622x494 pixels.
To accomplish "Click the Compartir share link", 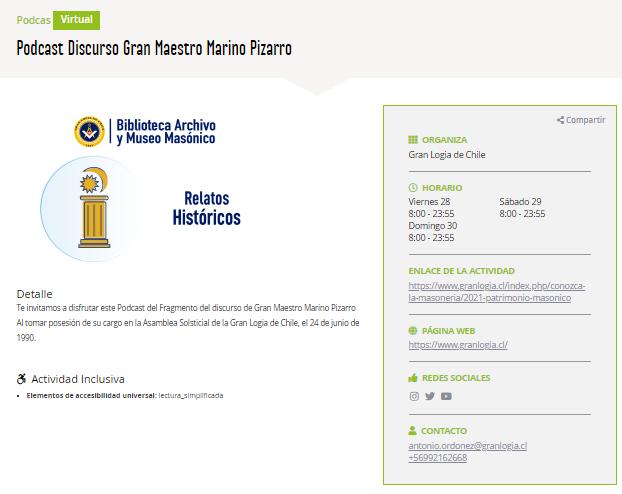I will click(581, 120).
